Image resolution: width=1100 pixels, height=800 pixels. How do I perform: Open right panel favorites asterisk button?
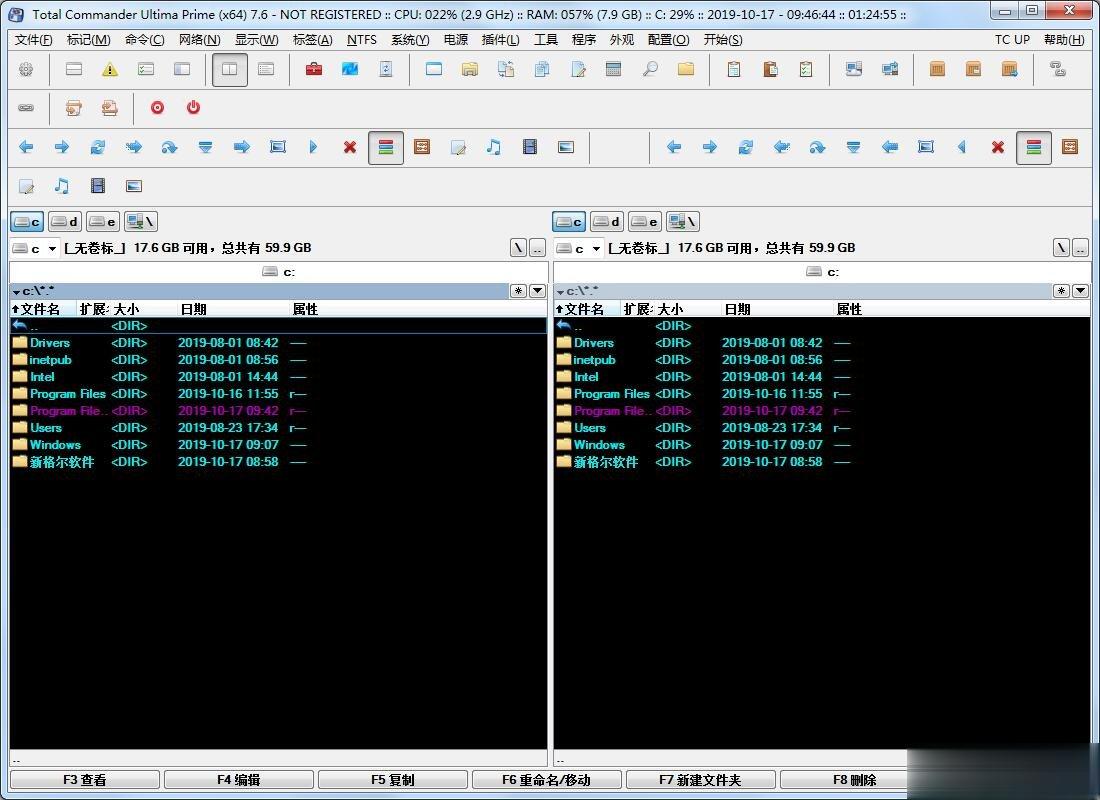click(x=1061, y=291)
